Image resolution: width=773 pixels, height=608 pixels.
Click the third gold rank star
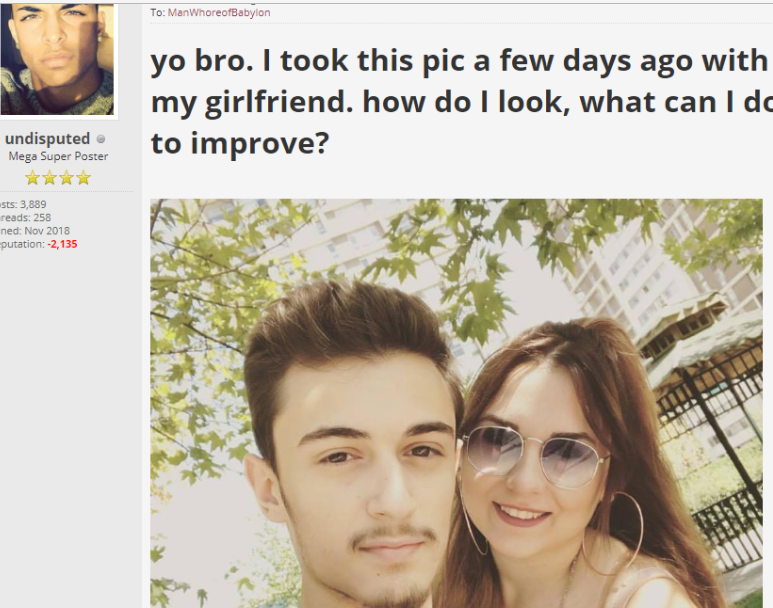tap(67, 178)
